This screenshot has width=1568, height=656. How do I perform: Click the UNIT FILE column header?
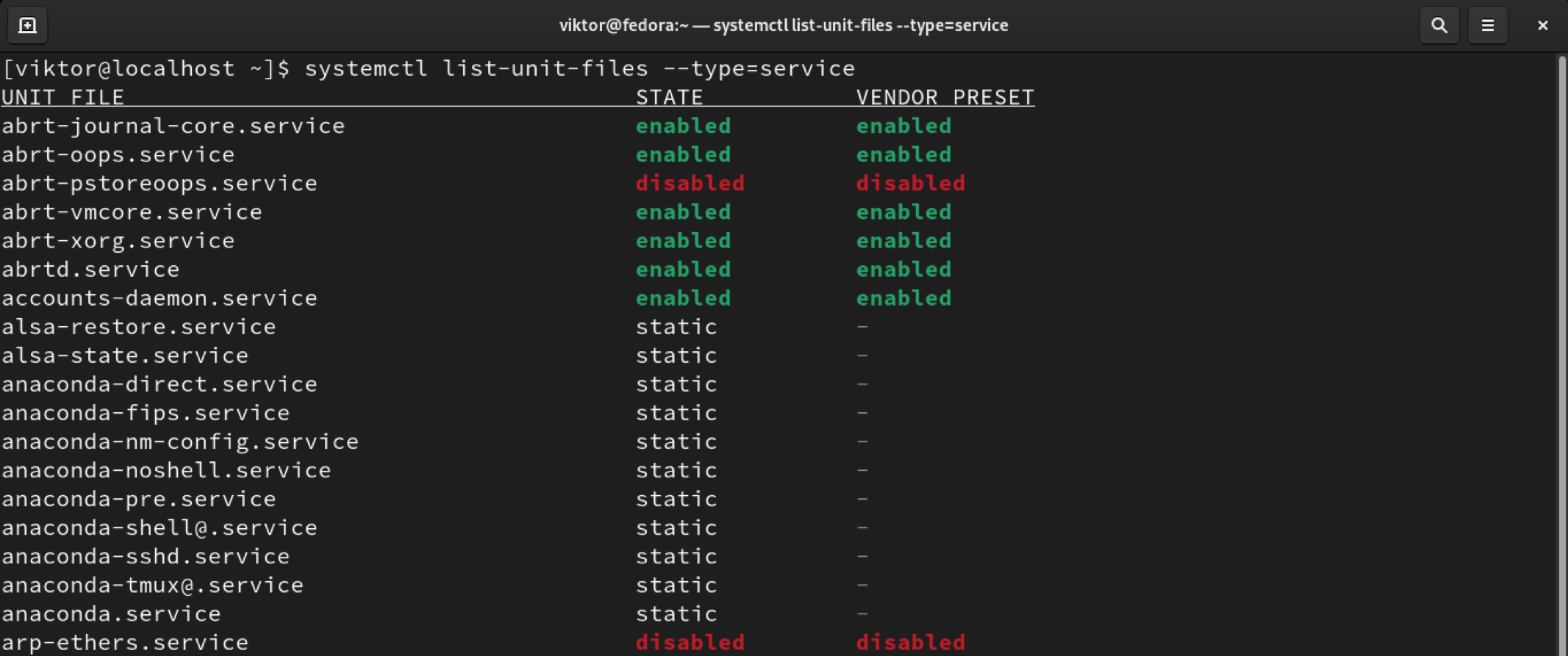[63, 97]
